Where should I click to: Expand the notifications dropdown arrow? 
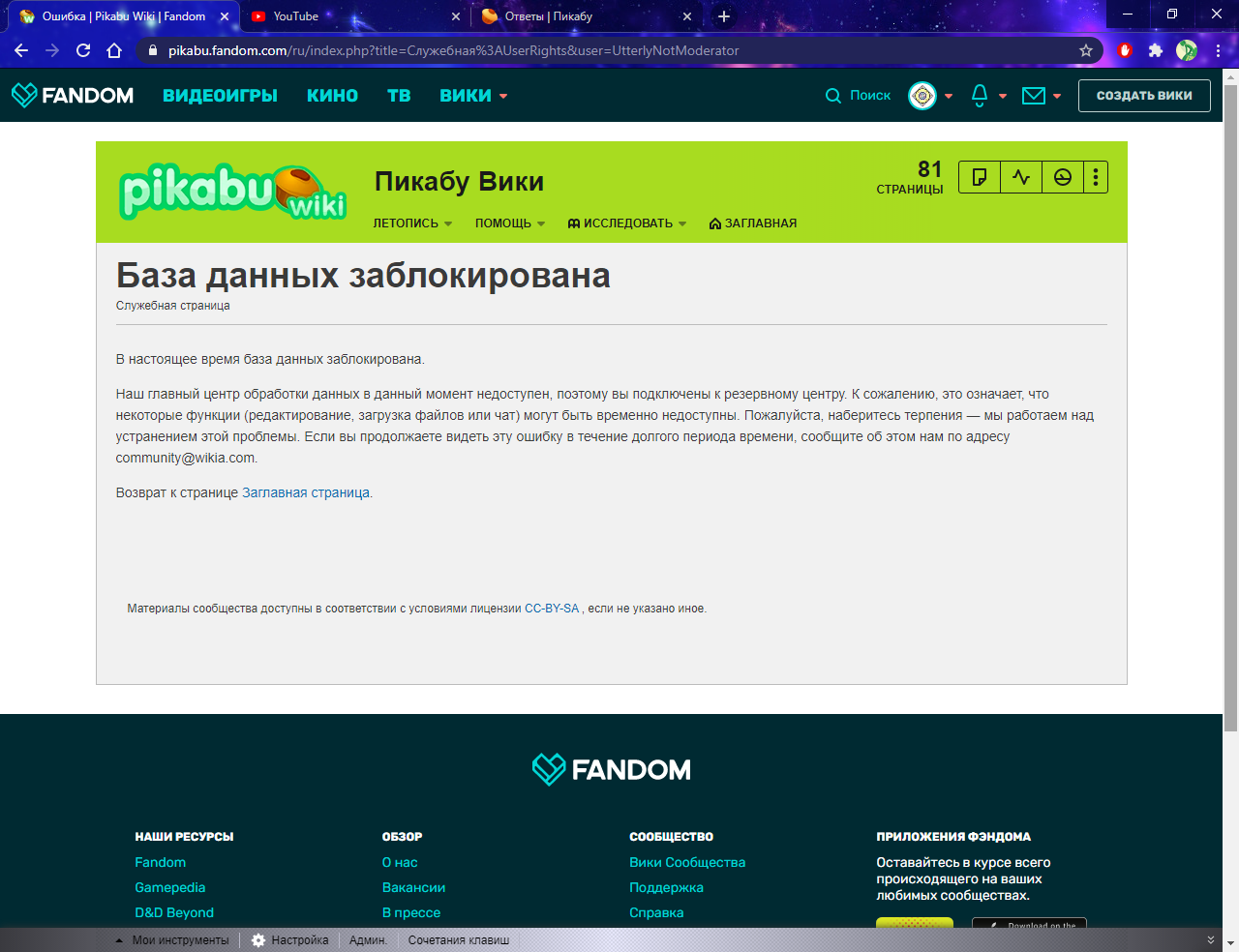pyautogui.click(x=1003, y=97)
